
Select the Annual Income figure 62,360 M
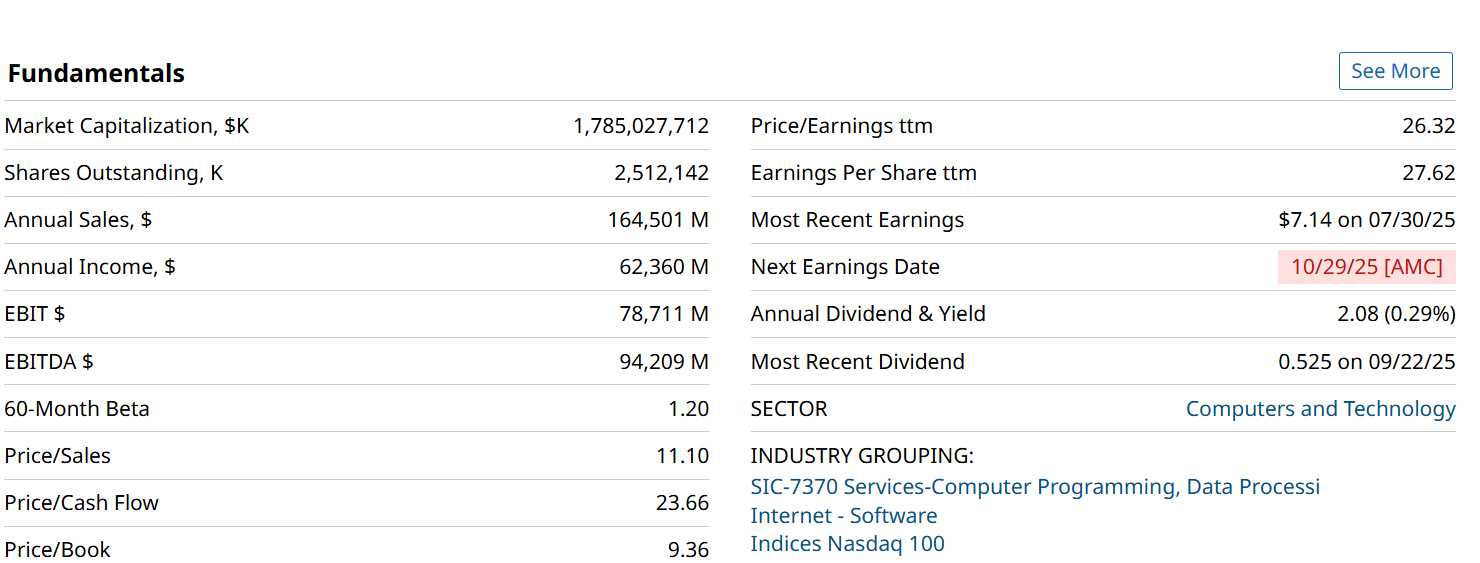click(664, 267)
